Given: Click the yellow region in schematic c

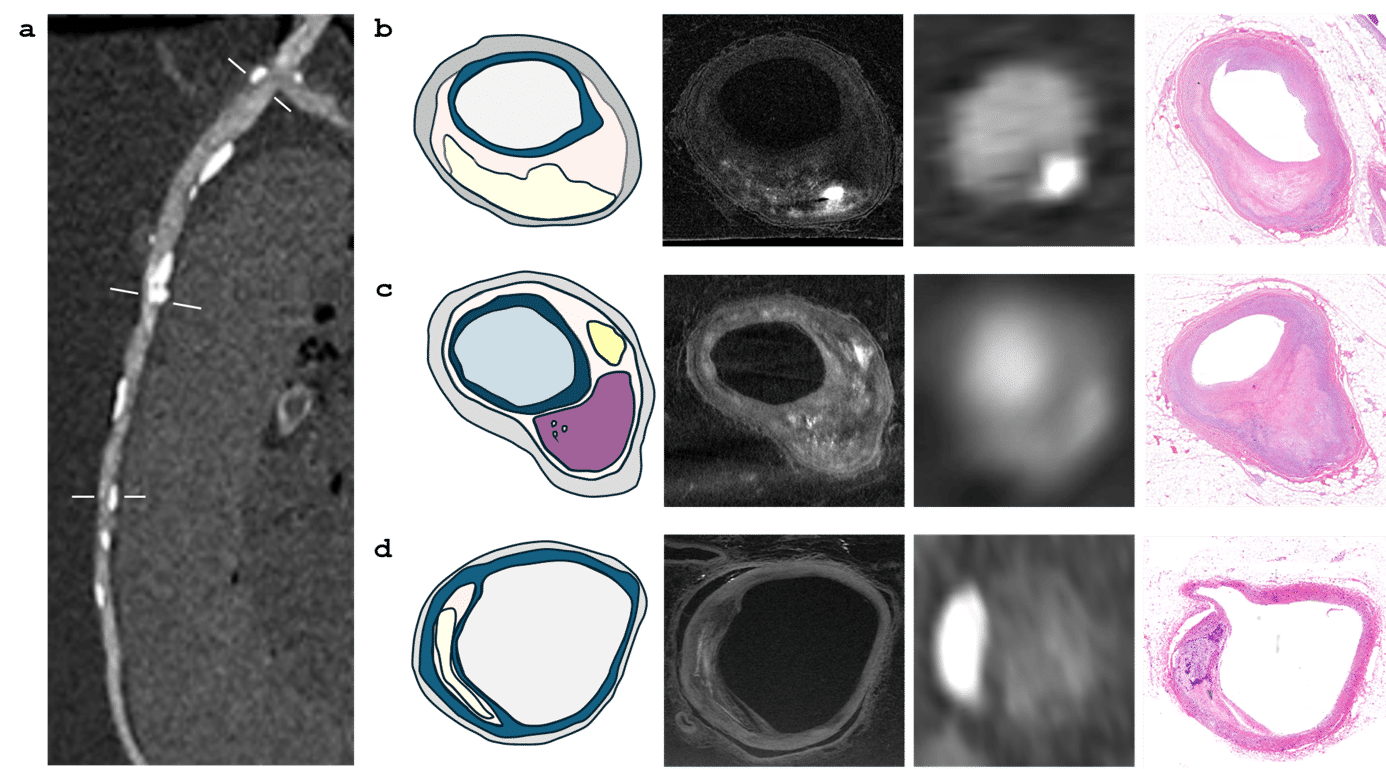Looking at the screenshot, I should [x=606, y=344].
